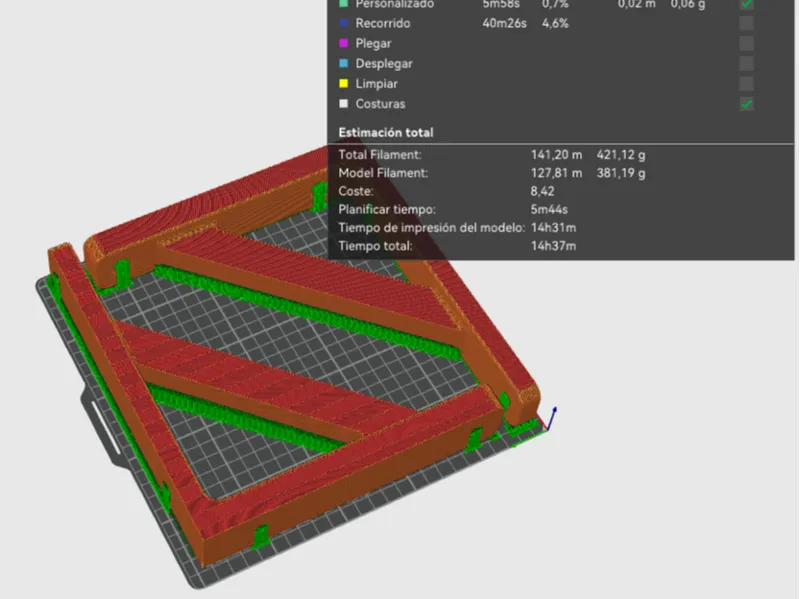Screen dimensions: 800x599
Task: Click the Coste value 8,42
Action: 542,192
